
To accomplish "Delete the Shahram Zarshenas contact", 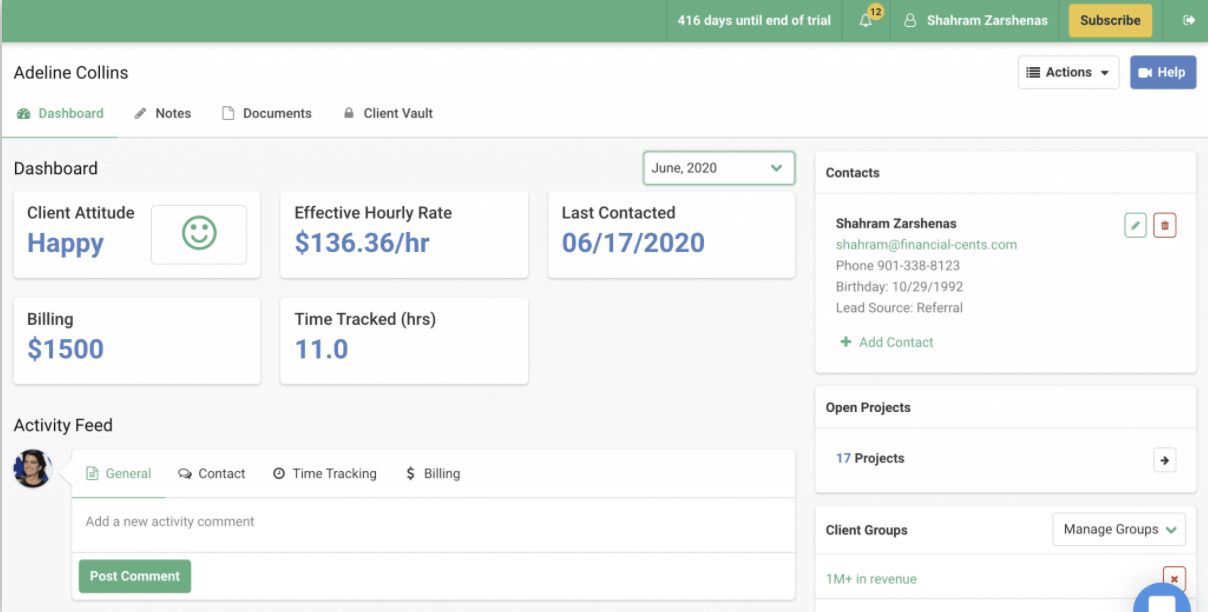I will (1164, 225).
